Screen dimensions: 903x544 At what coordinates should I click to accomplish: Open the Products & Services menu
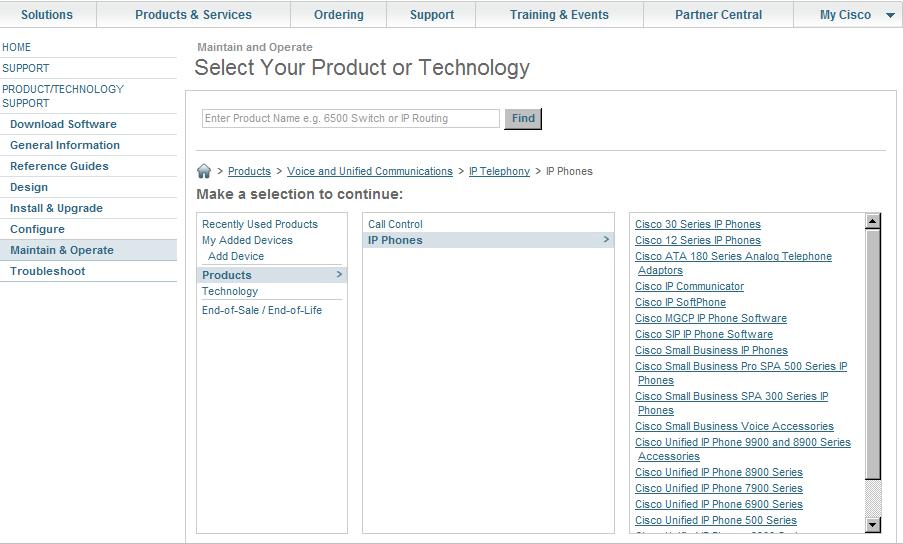[x=193, y=15]
